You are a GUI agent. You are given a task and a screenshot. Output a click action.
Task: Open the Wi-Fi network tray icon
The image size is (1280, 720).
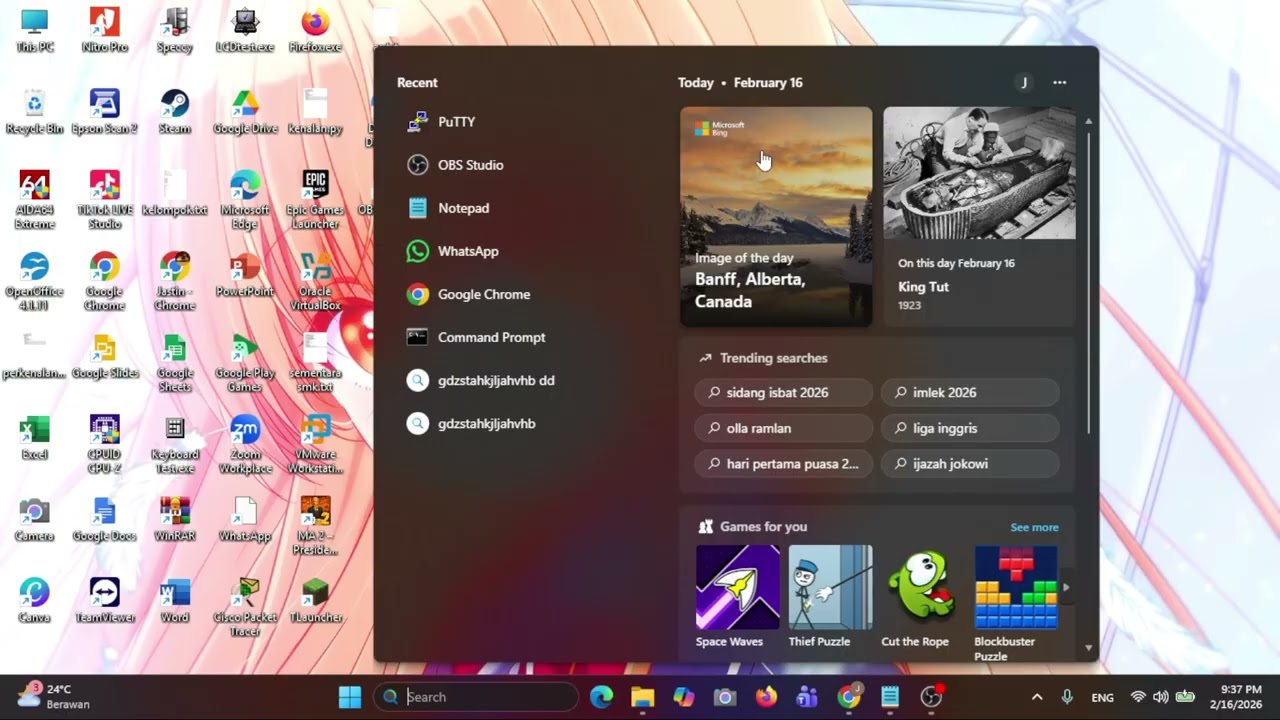(1138, 697)
